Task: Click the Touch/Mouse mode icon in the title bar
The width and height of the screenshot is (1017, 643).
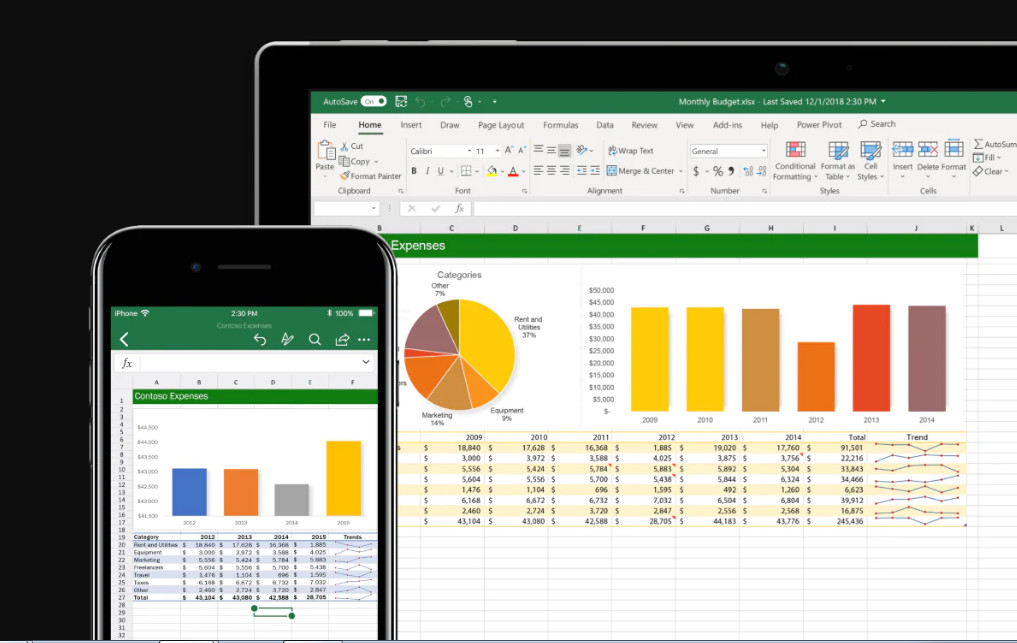Action: tap(468, 101)
